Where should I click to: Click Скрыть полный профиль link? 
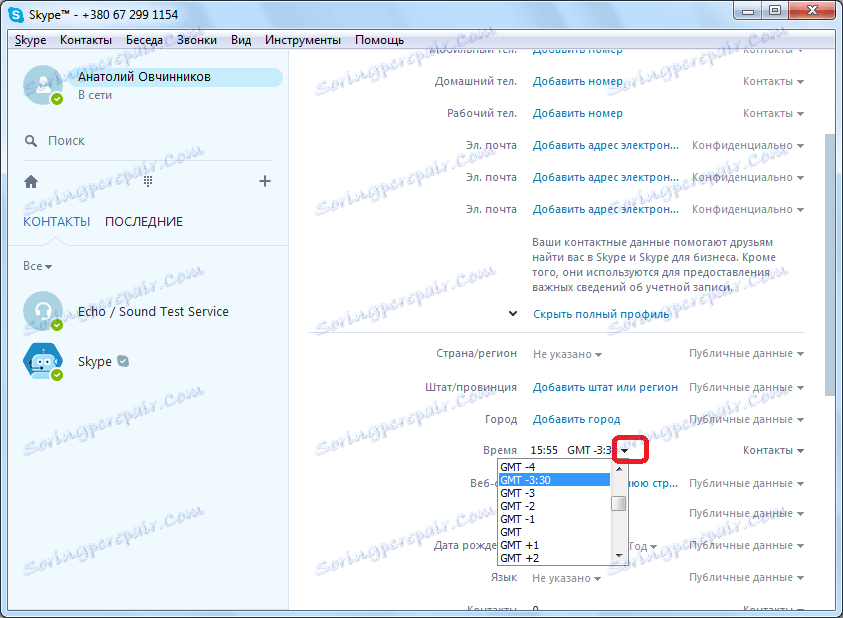(x=601, y=314)
